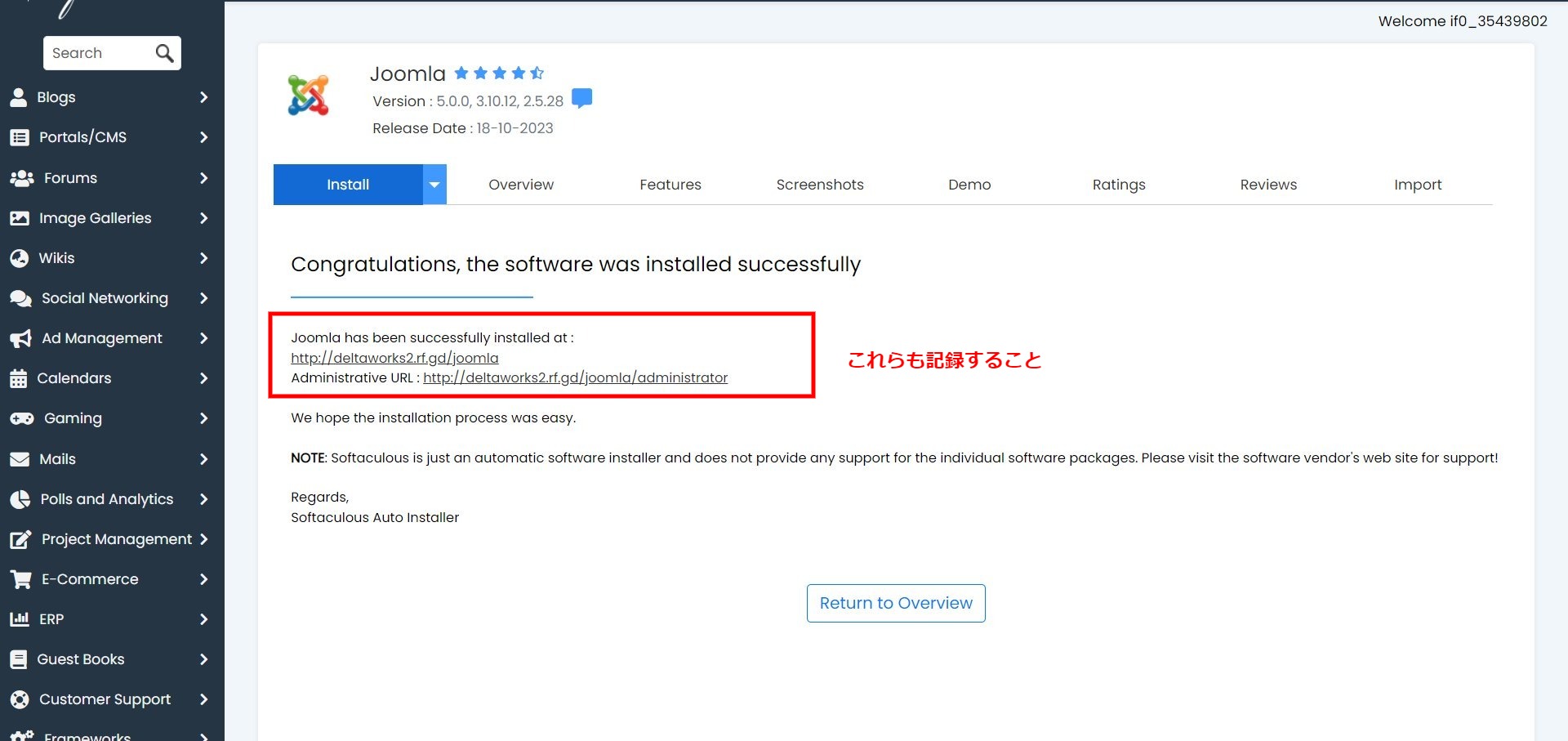This screenshot has width=1568, height=741.
Task: Click the Joomla logo icon
Action: click(308, 96)
